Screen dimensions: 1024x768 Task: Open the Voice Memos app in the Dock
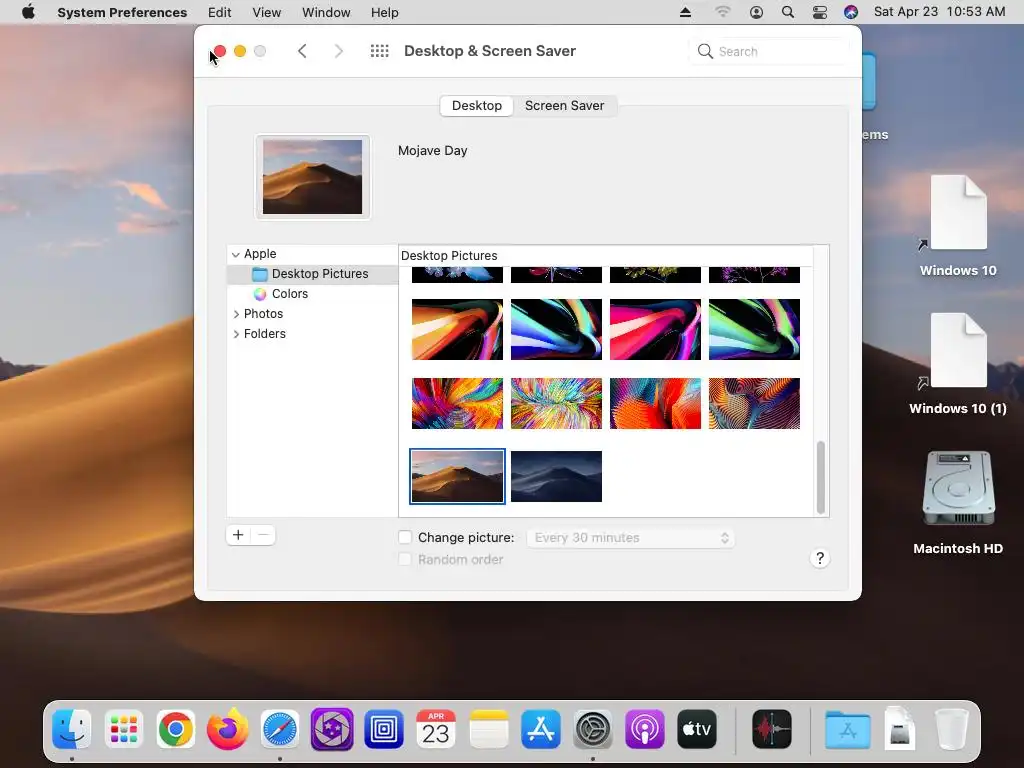(772, 729)
